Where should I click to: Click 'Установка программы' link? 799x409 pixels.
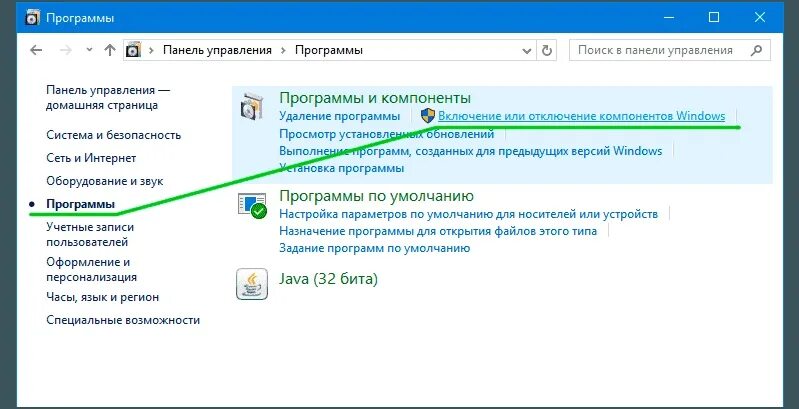point(341,168)
